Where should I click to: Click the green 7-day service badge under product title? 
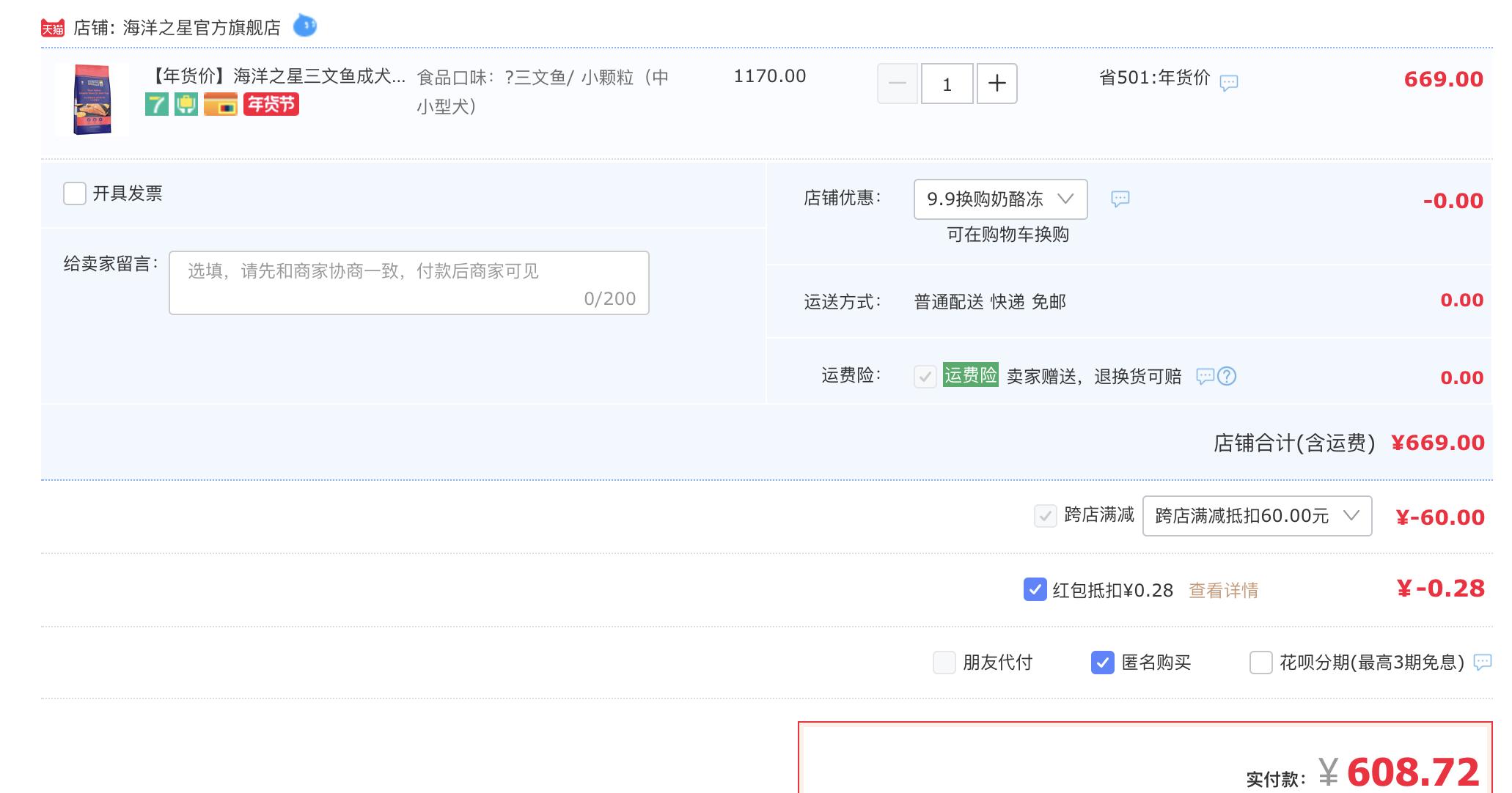[x=156, y=105]
